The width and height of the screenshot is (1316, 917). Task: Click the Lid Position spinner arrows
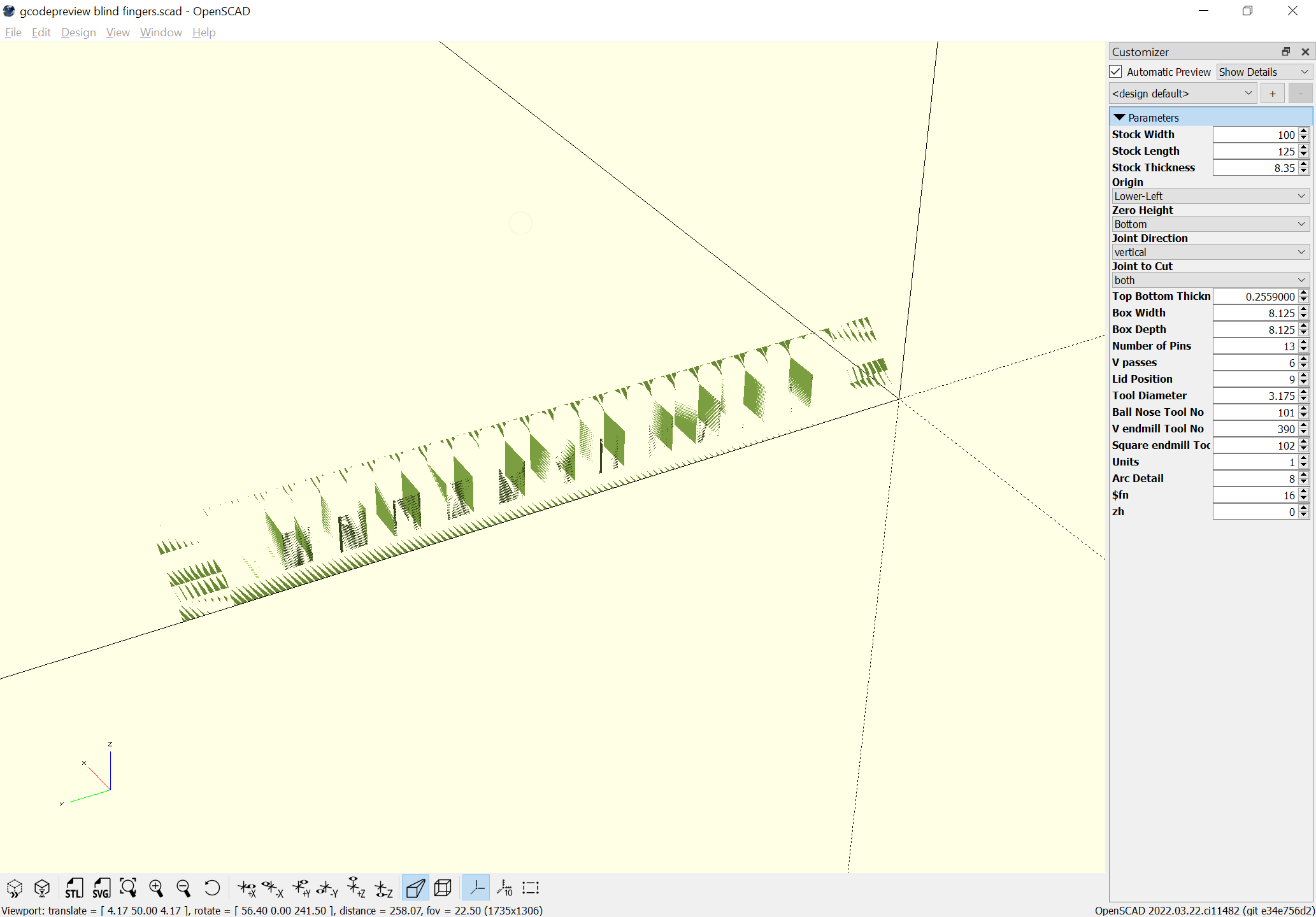(1304, 379)
